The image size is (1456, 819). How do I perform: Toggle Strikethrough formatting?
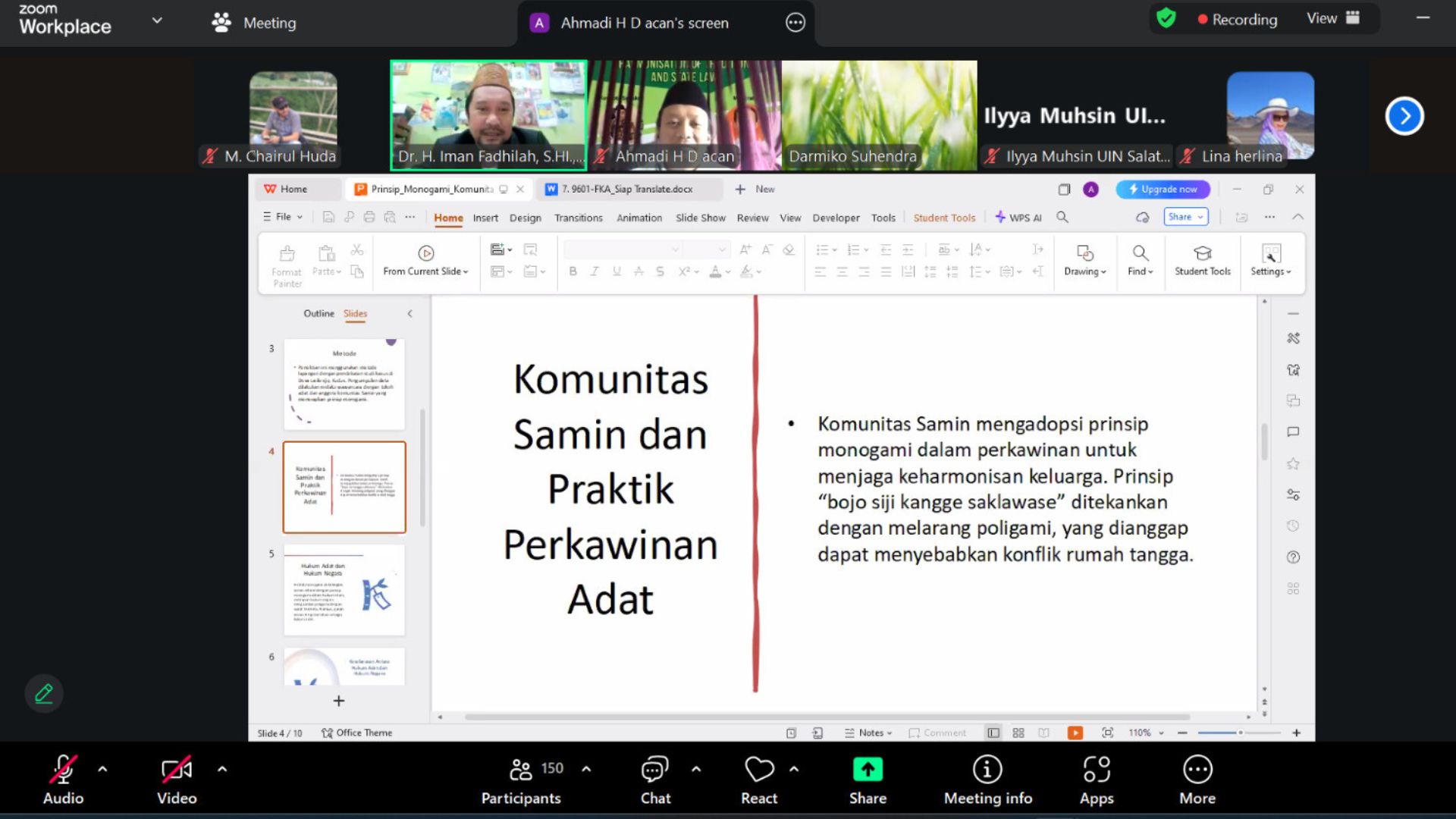tap(639, 271)
